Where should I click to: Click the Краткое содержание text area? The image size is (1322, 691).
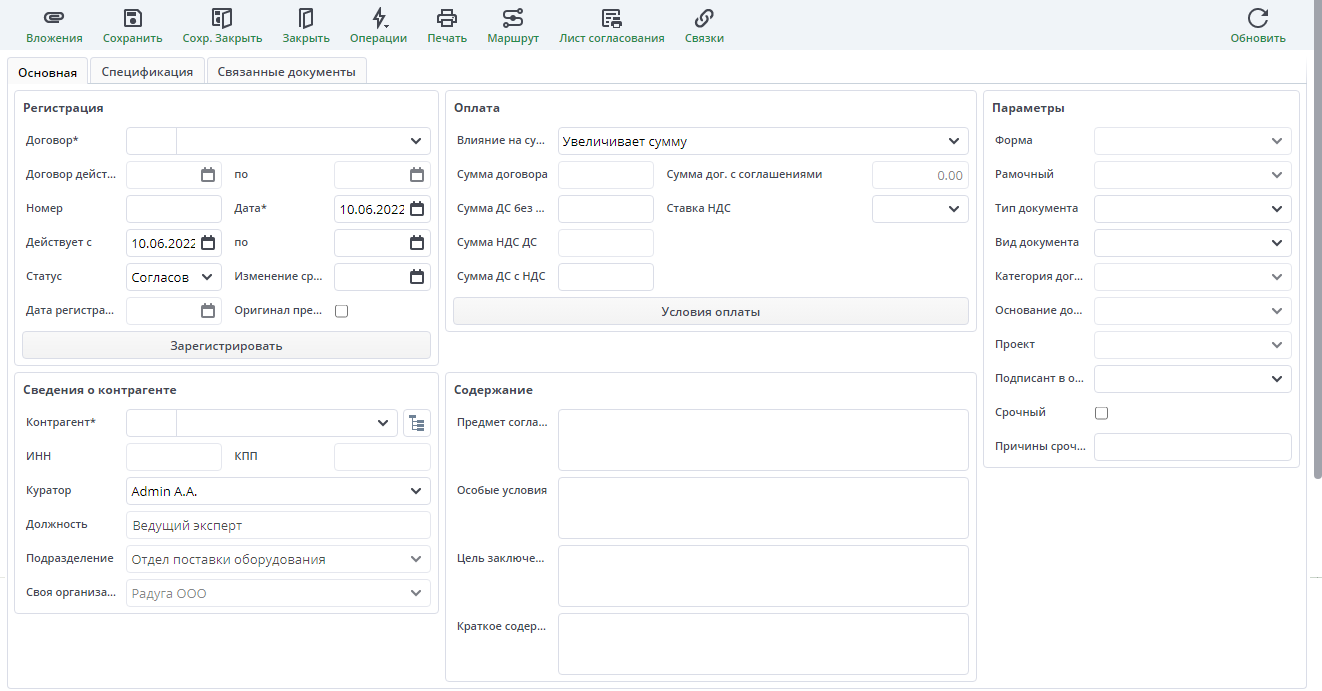tap(763, 644)
